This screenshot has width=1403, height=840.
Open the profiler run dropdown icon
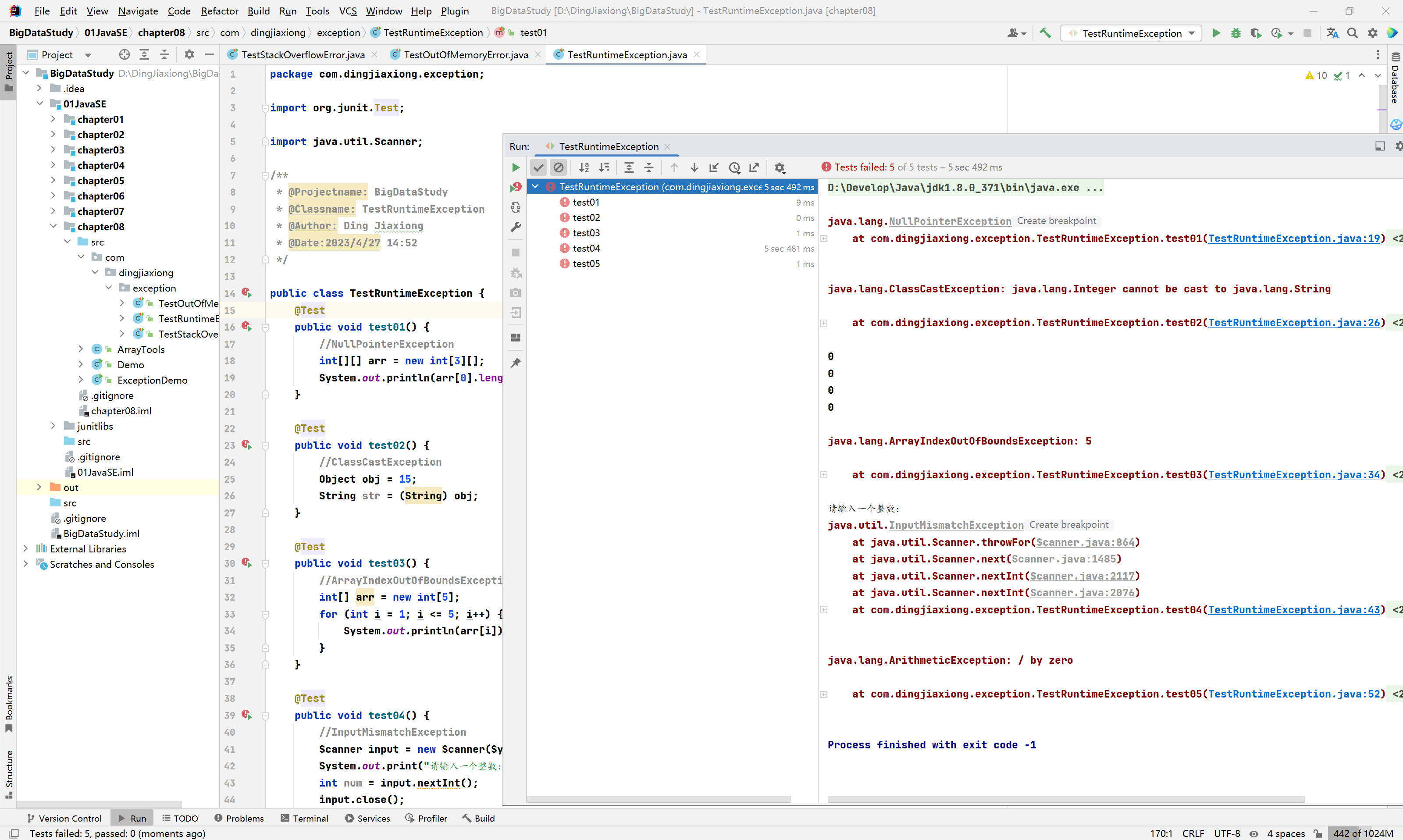[1282, 33]
